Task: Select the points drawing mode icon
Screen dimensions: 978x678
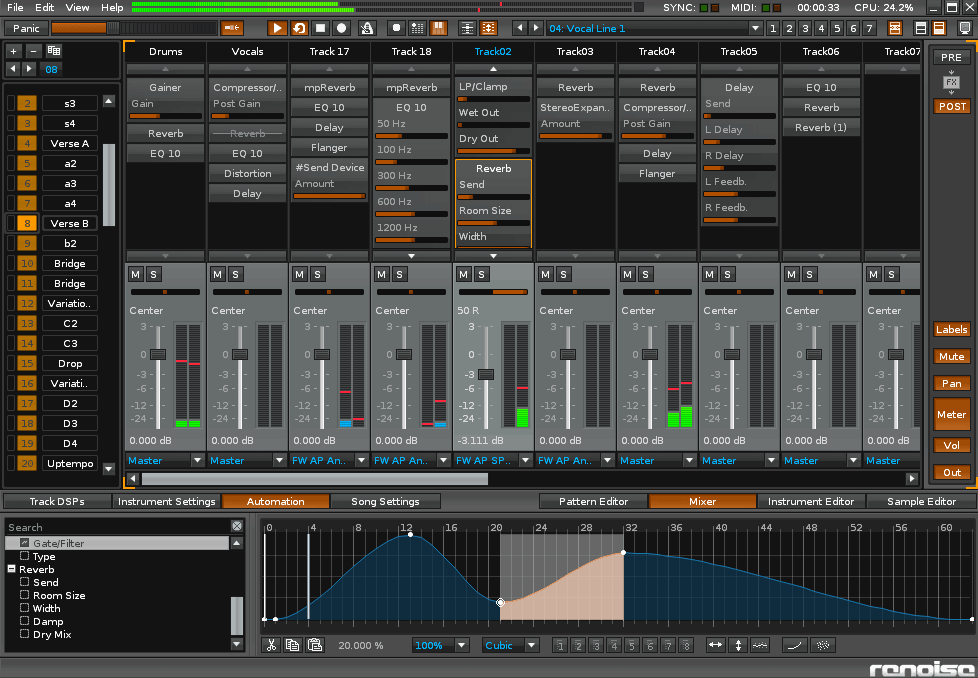Action: click(x=823, y=645)
